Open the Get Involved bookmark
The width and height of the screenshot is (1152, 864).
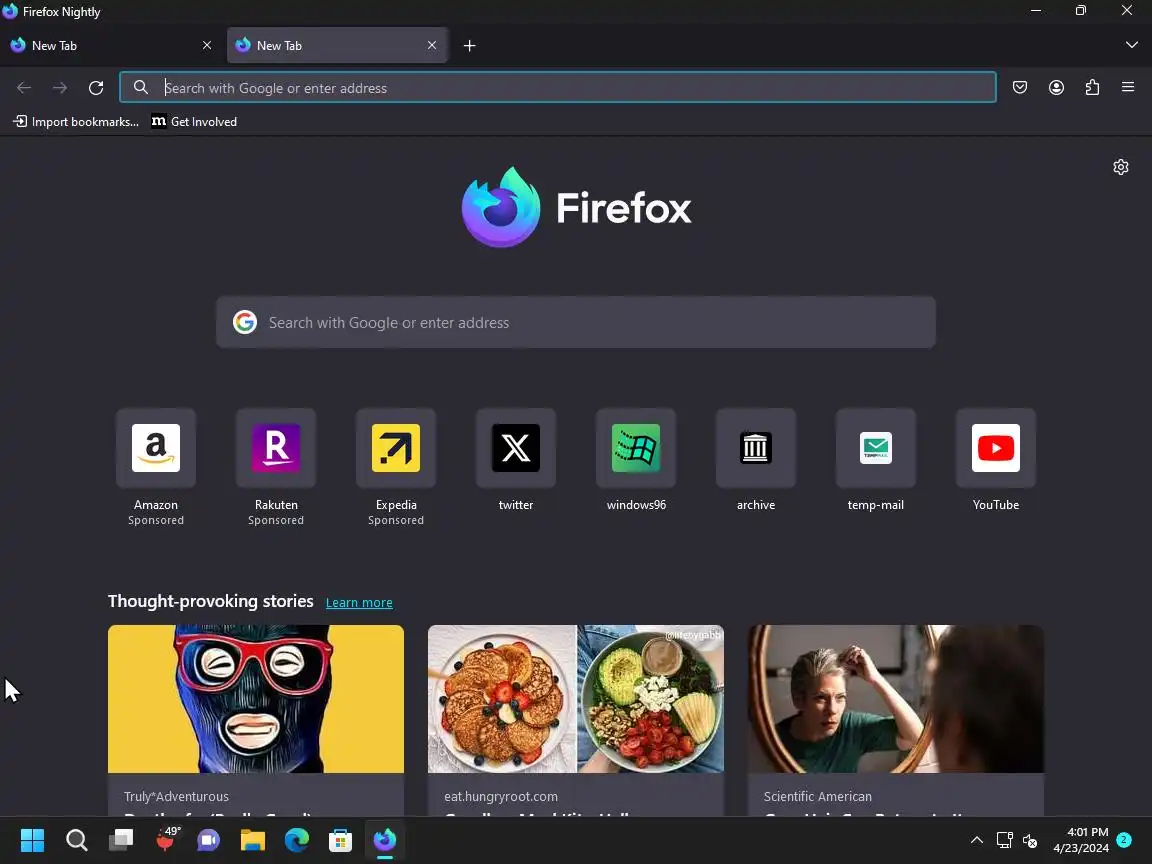click(x=194, y=122)
